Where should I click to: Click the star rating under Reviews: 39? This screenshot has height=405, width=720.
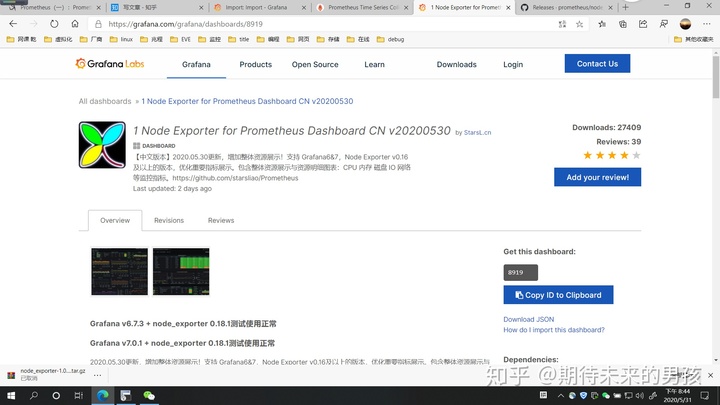coord(612,155)
